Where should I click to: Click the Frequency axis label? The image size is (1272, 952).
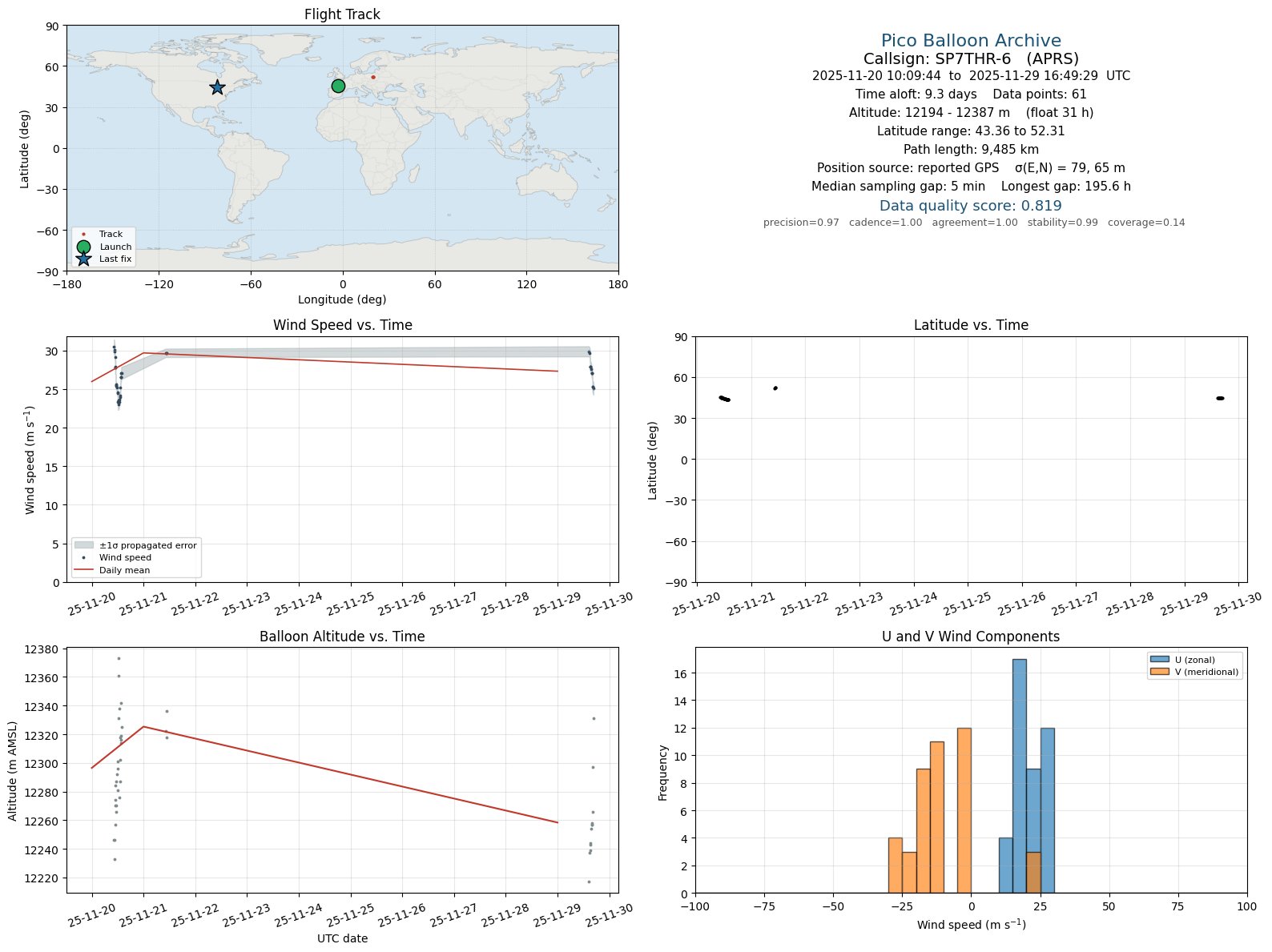[x=662, y=773]
